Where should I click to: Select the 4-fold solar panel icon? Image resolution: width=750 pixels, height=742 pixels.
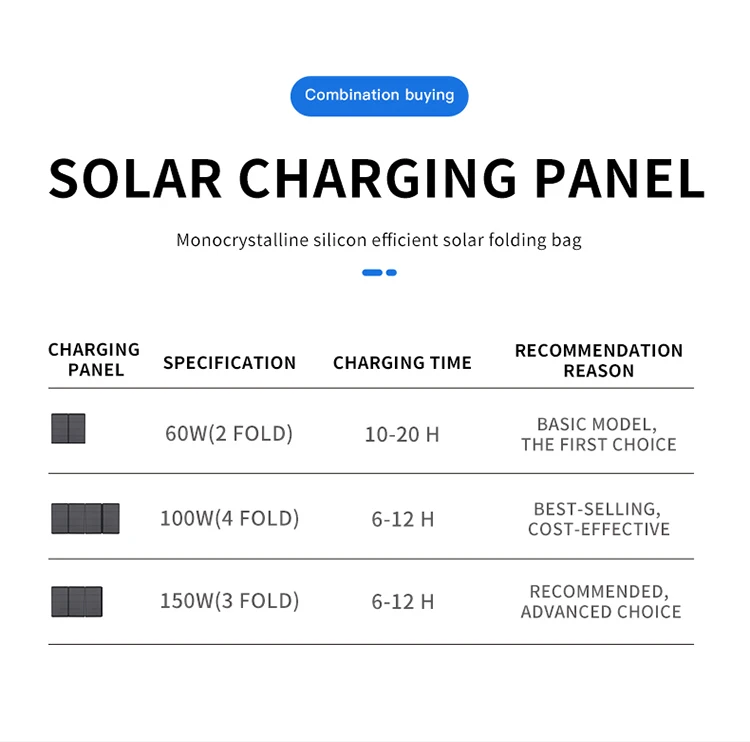point(85,518)
